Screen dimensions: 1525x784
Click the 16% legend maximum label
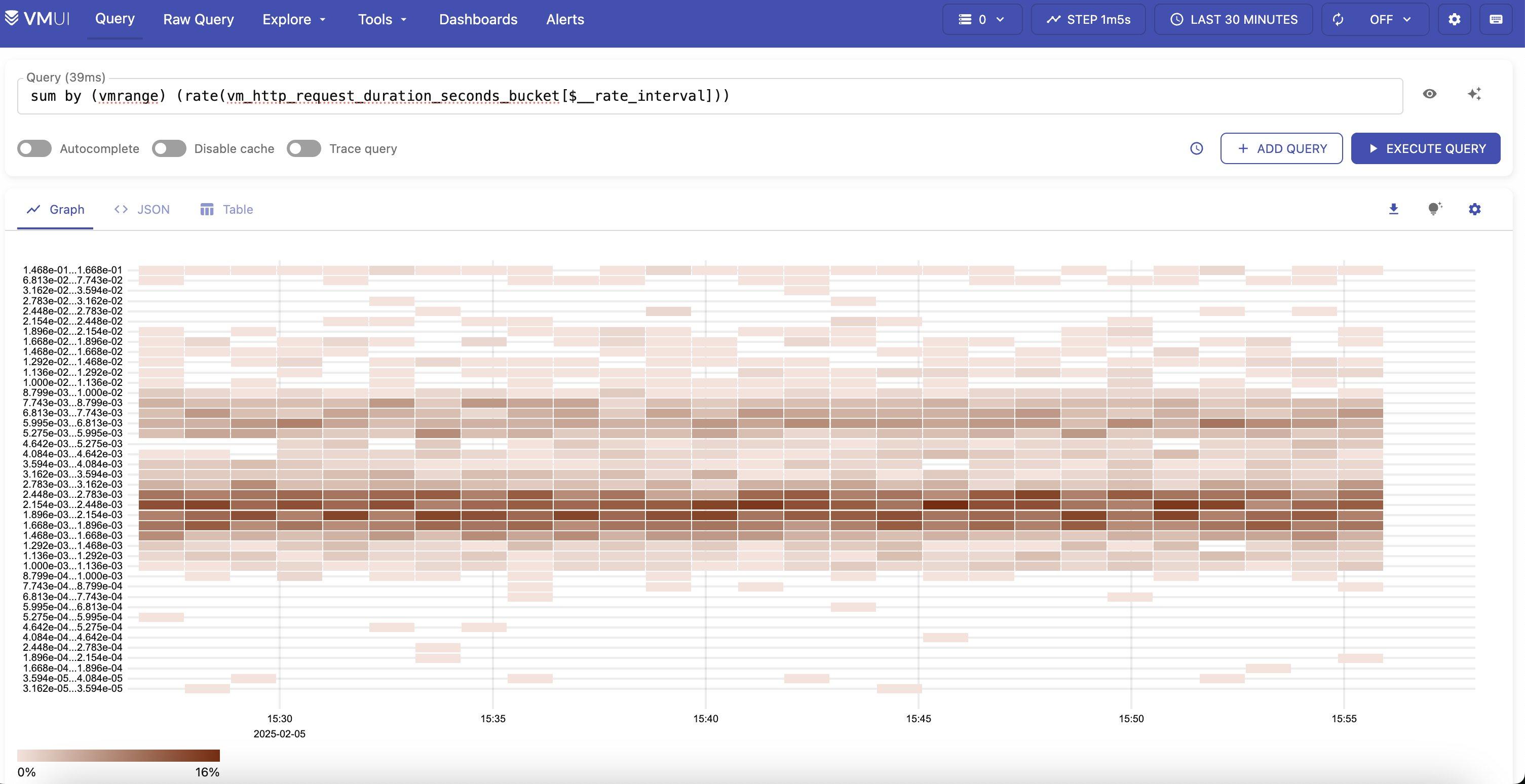click(207, 772)
